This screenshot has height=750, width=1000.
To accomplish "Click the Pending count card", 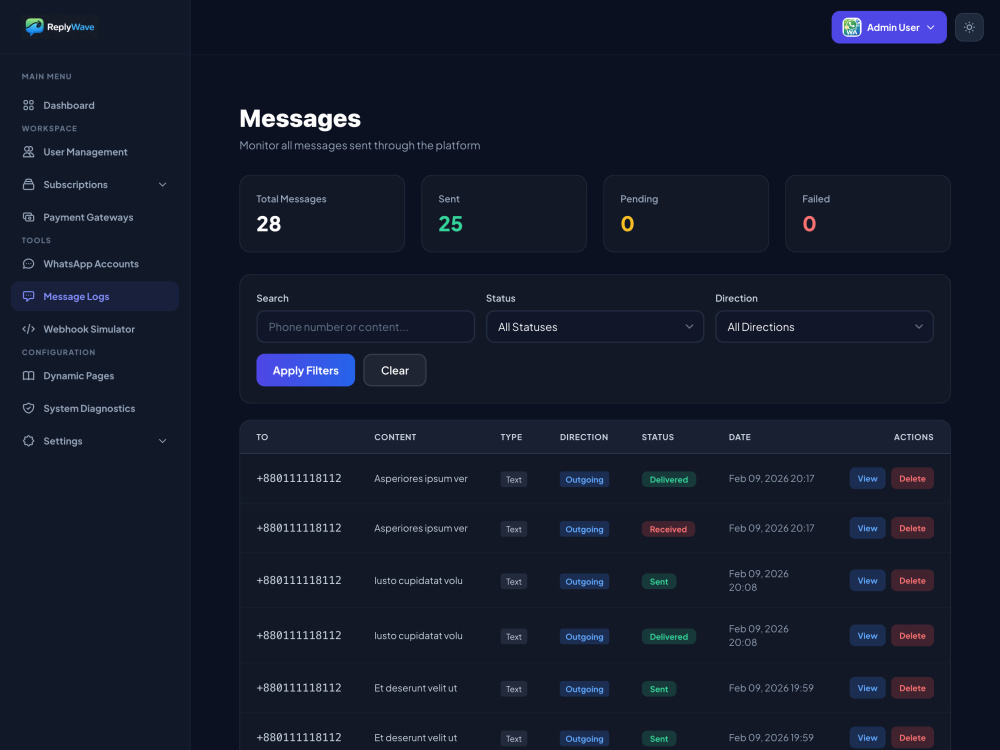I will point(686,214).
